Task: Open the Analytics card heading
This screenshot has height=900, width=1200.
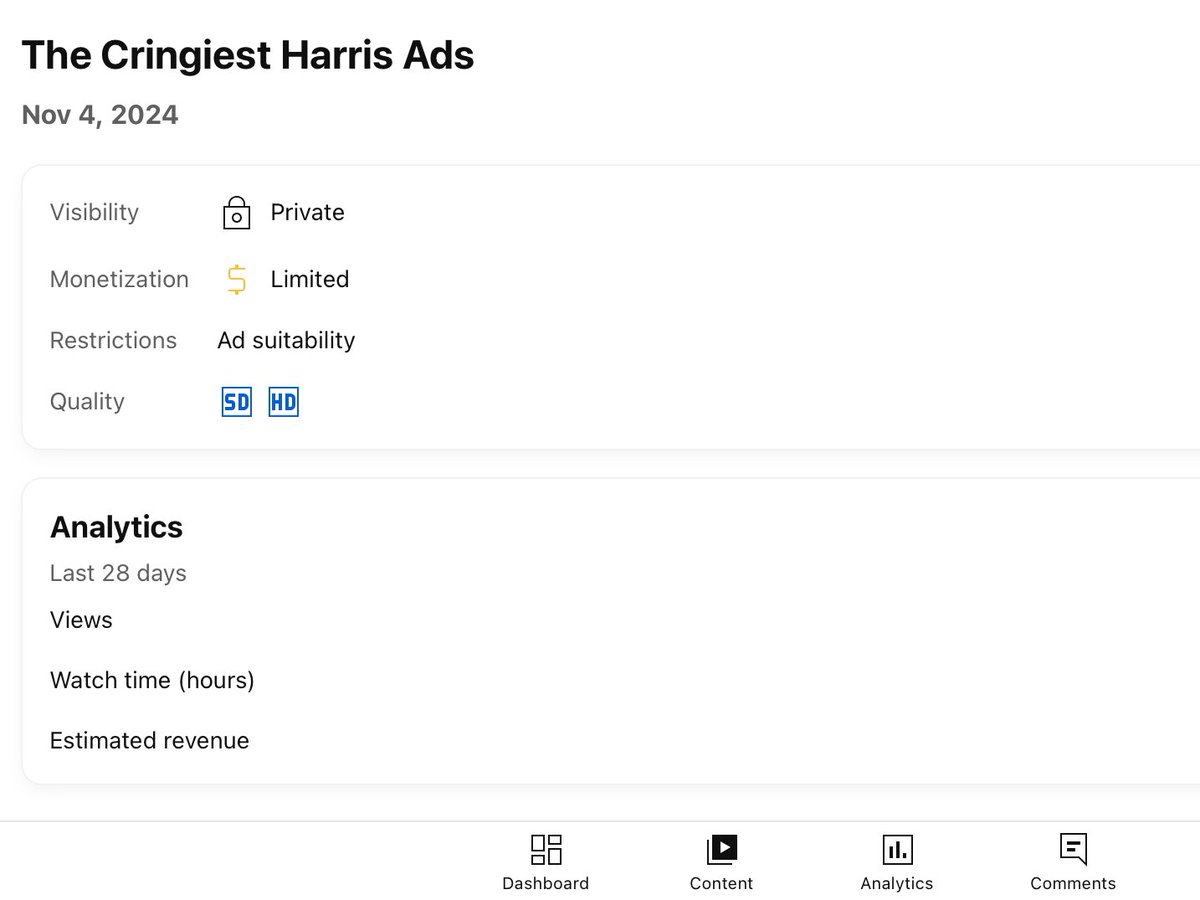Action: (116, 527)
